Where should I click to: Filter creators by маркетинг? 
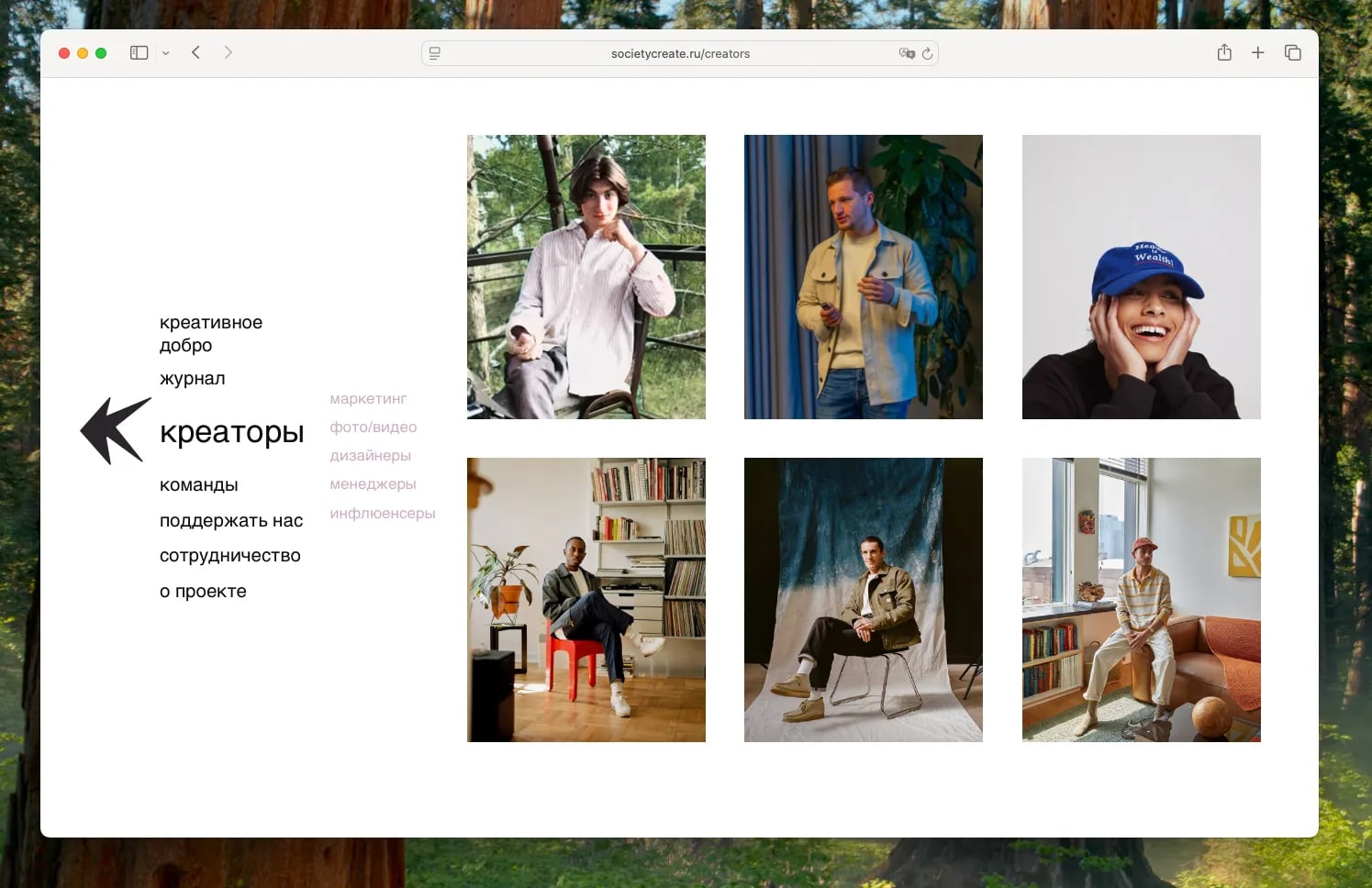pos(368,398)
